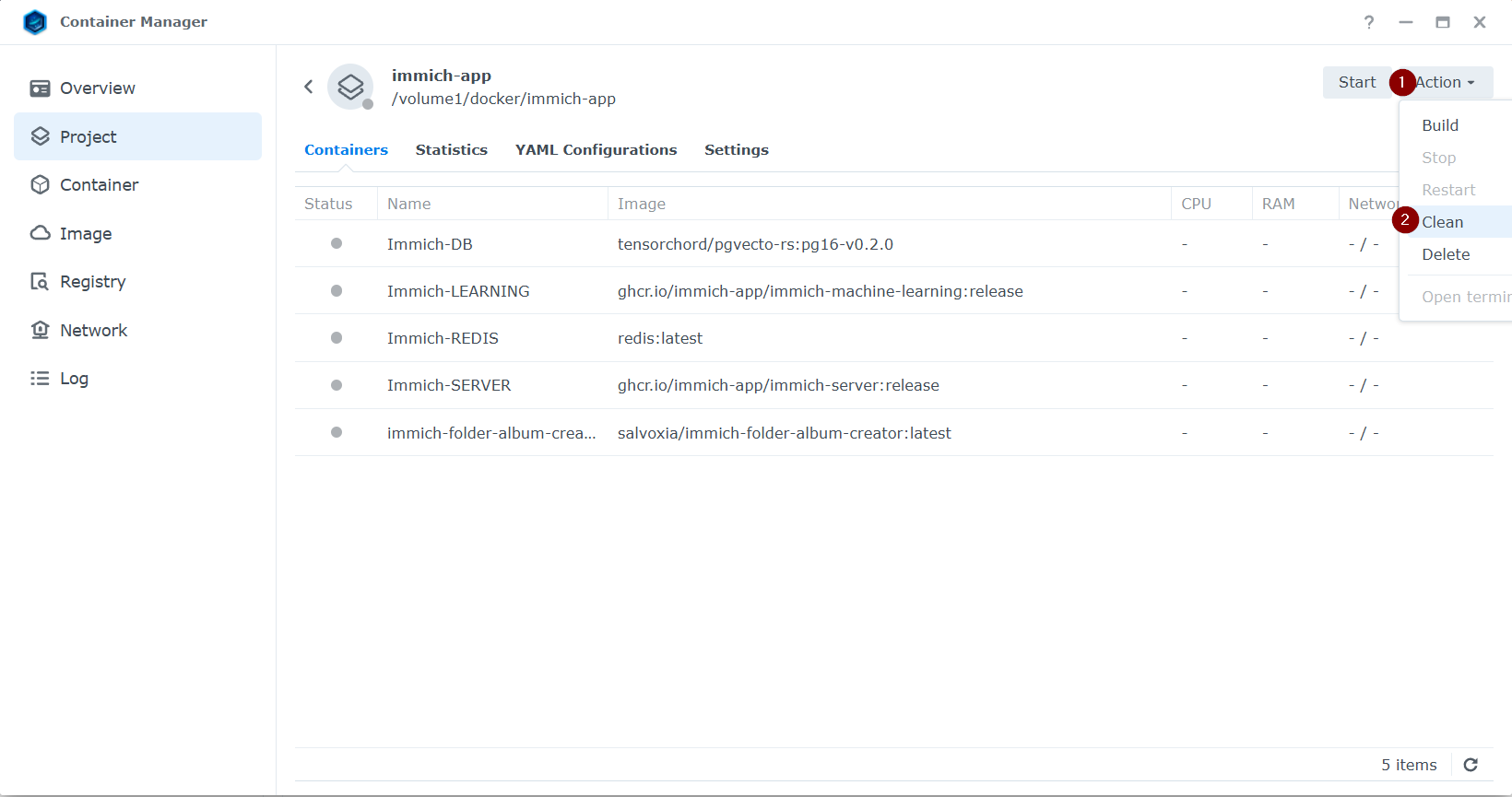Click the Container Manager app logo
The image size is (1512, 797).
[x=35, y=22]
